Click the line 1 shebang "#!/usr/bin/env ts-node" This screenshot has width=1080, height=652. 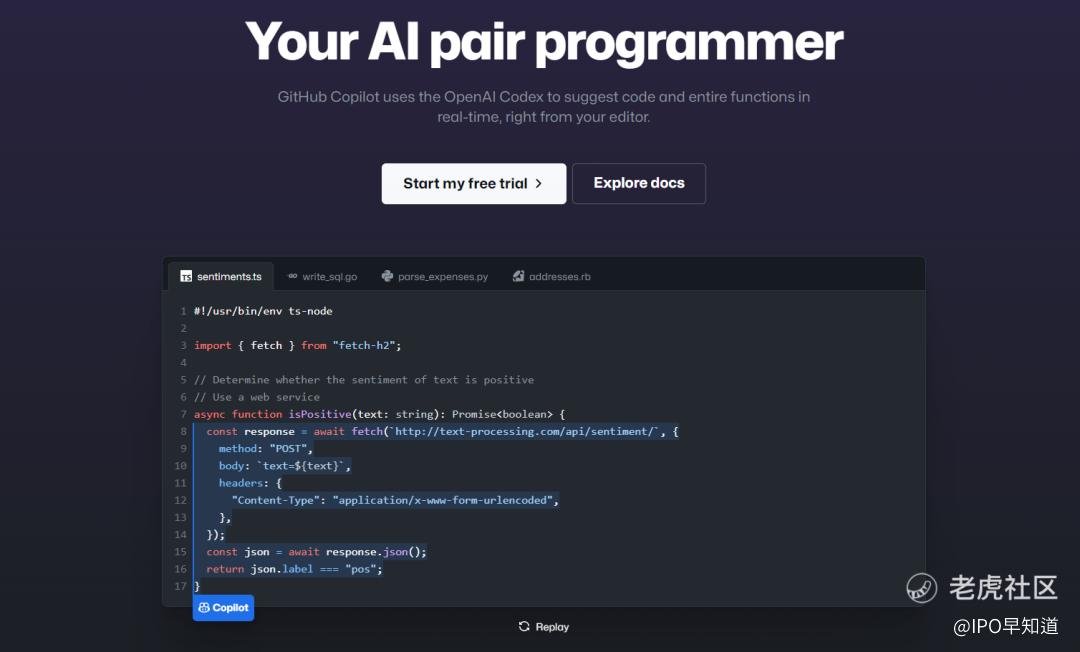(263, 311)
